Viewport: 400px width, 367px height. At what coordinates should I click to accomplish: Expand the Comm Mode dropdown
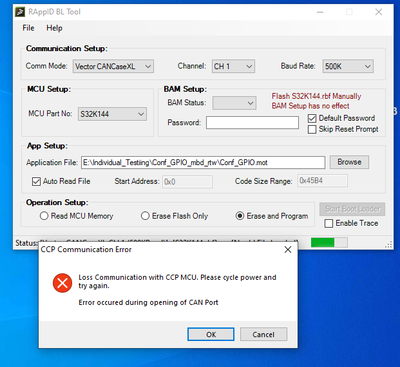(113, 66)
